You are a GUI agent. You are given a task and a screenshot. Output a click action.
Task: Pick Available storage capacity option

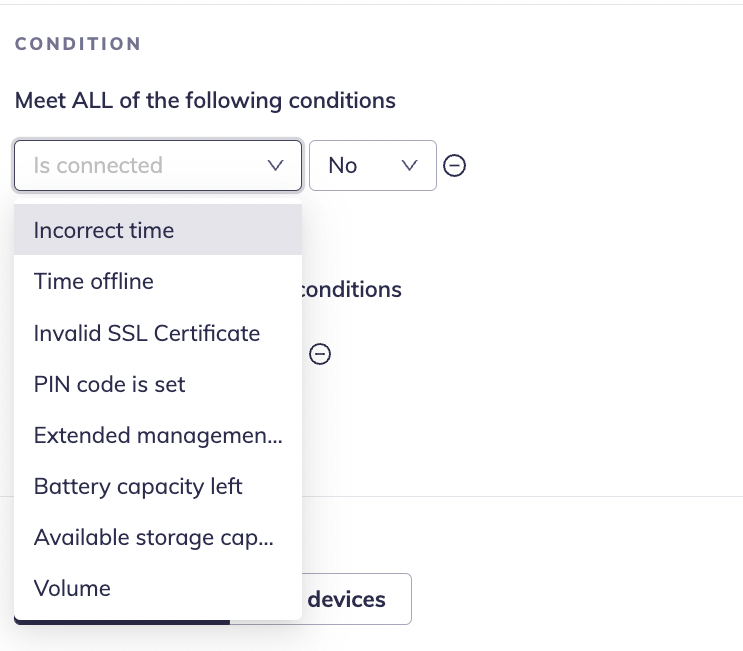(x=154, y=537)
